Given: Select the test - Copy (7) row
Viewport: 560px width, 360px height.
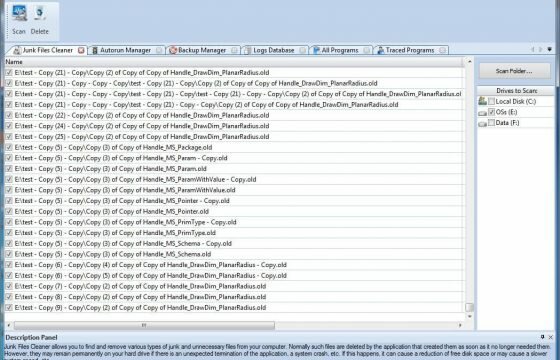Looking at the screenshot, I should [234, 286].
